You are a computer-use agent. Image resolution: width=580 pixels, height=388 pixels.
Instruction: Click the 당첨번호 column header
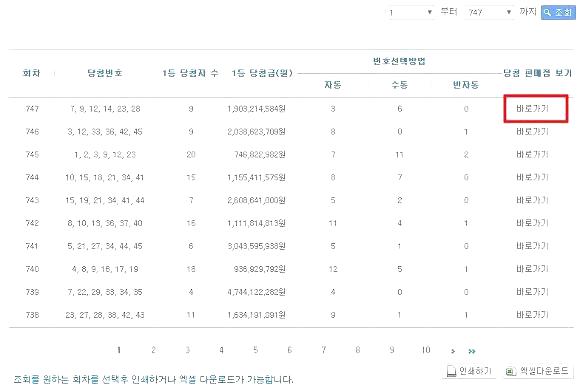click(x=105, y=73)
